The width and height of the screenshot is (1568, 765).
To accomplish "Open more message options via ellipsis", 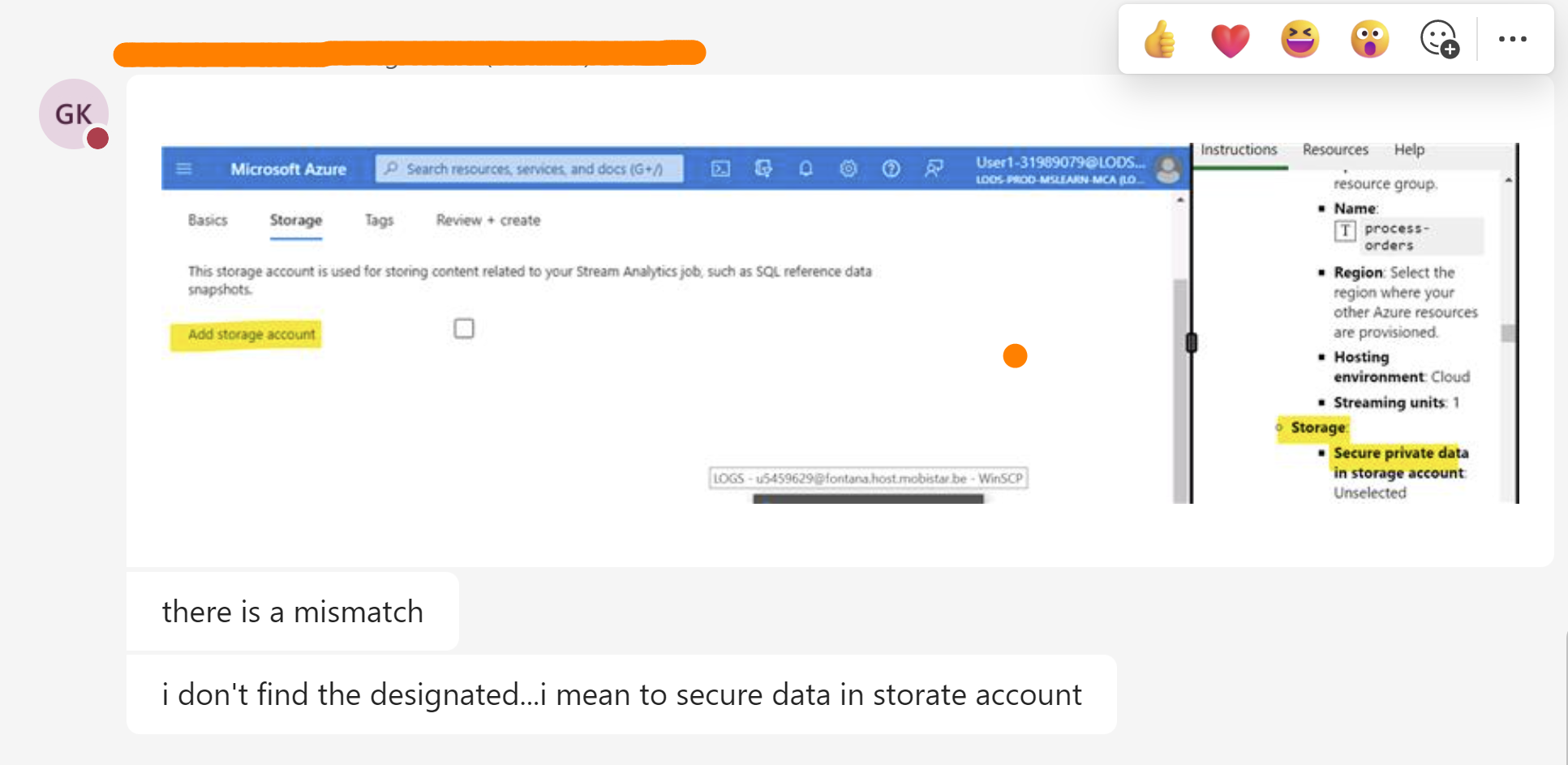I will pos(1512,38).
